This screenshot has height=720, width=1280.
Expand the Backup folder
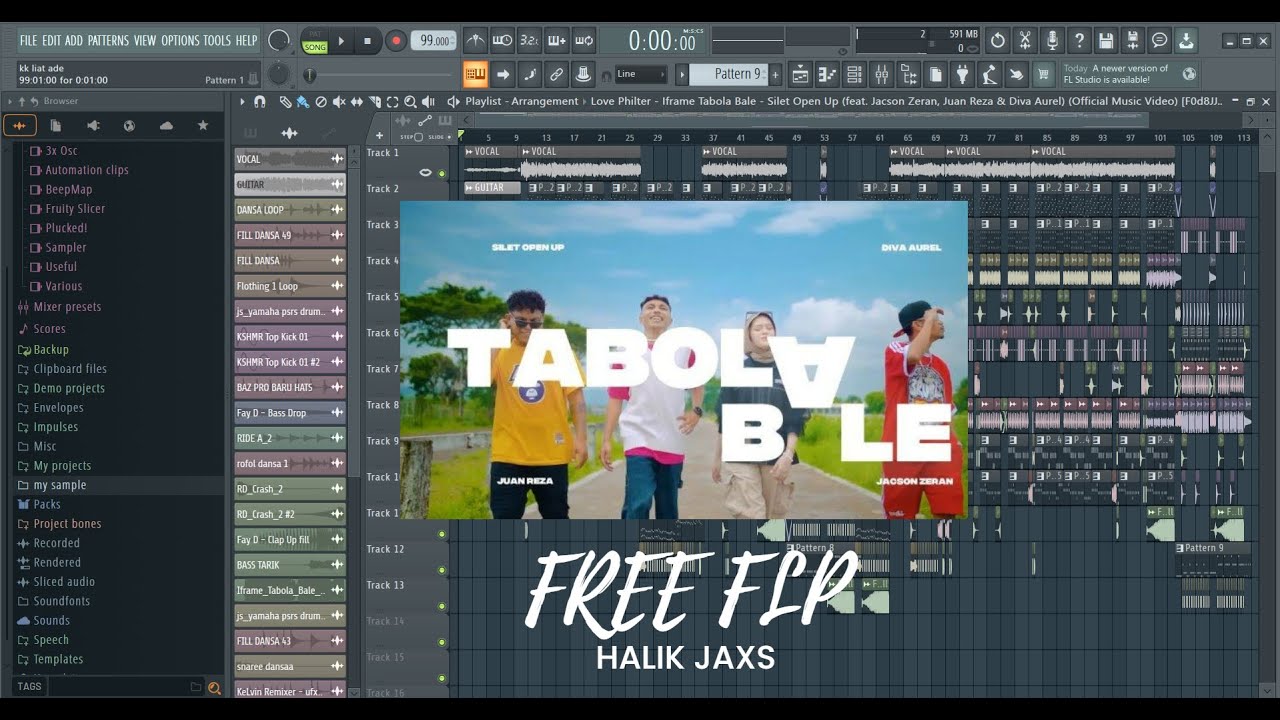click(x=44, y=349)
